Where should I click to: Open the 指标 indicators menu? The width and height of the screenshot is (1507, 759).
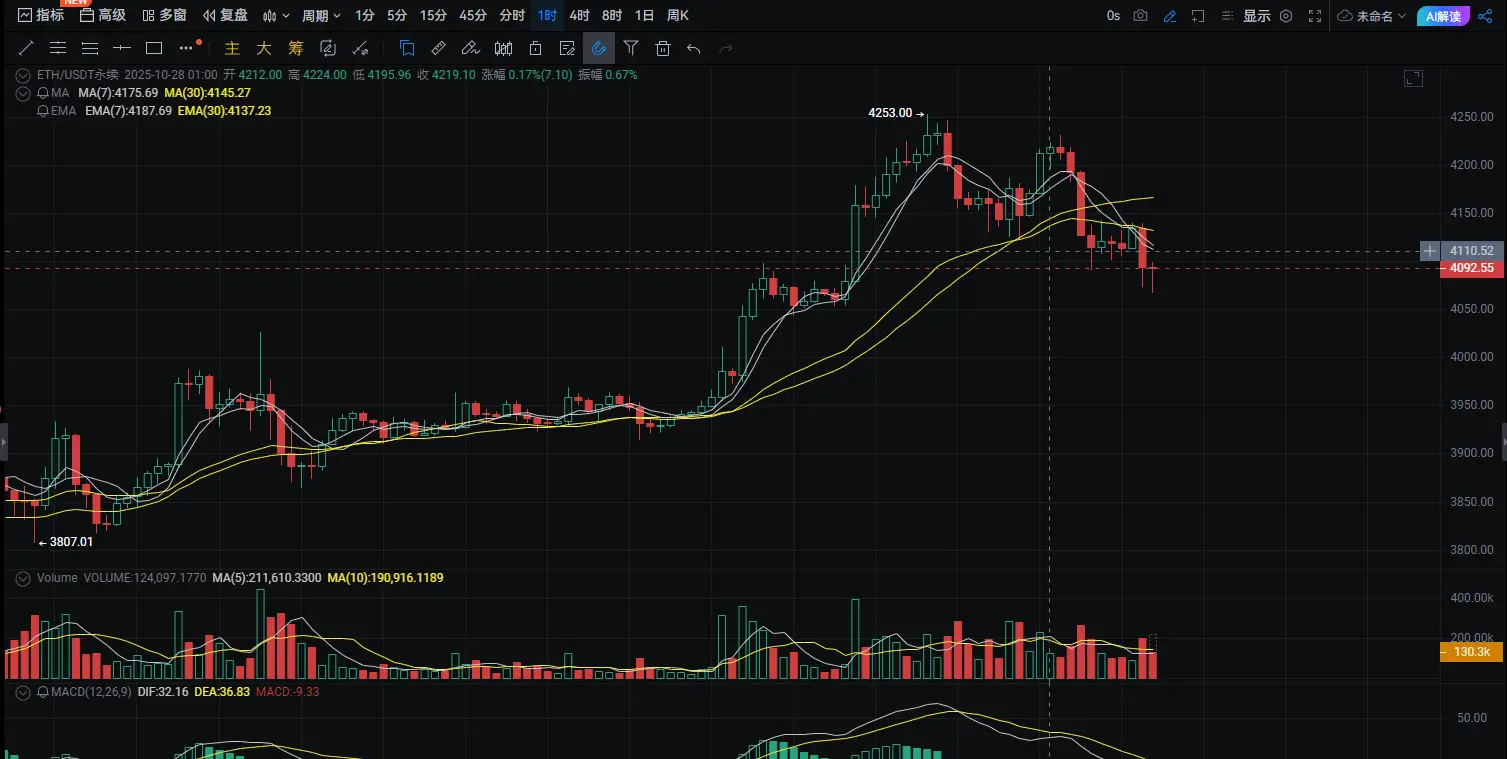tap(41, 15)
